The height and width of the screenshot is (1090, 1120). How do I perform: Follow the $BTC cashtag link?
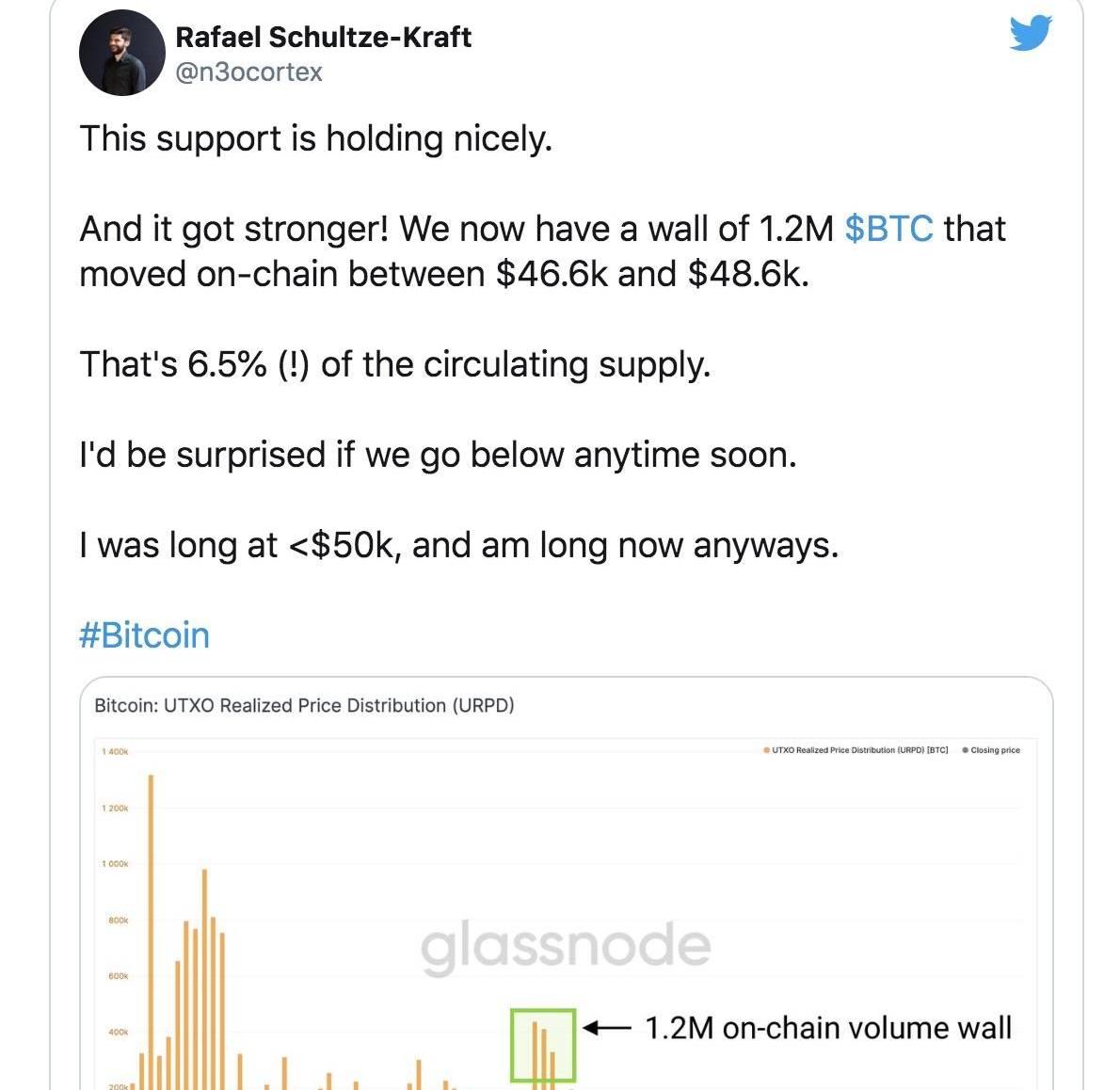click(x=888, y=229)
